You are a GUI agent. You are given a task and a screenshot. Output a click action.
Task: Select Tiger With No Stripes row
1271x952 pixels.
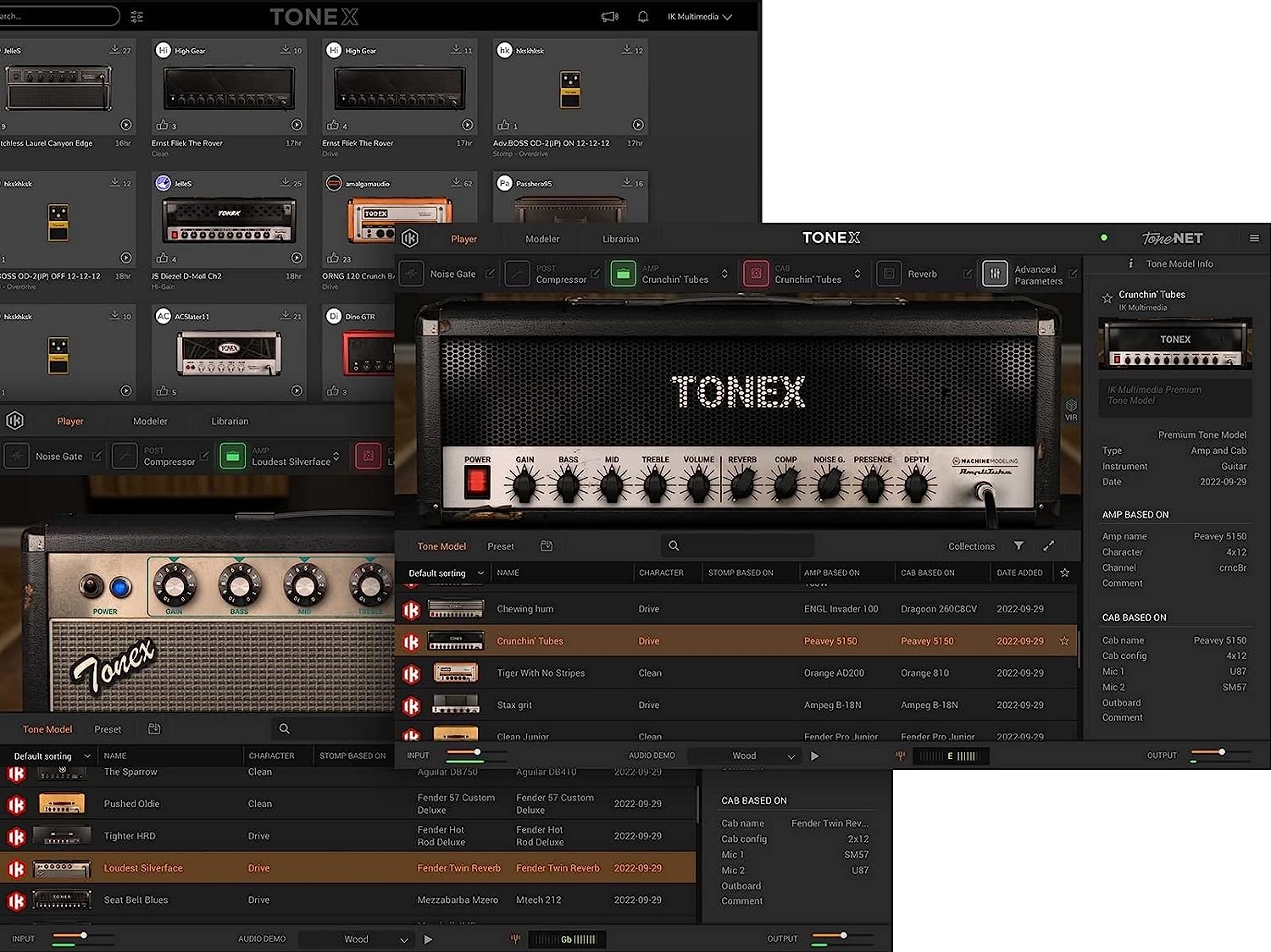pos(736,673)
